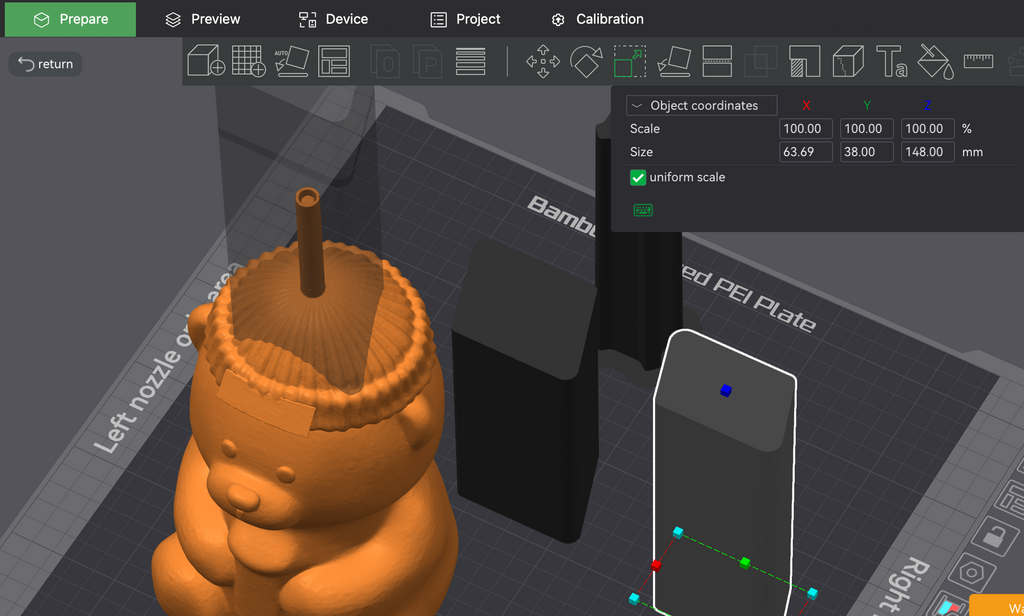
Task: Open the Color painting bucket tool
Action: point(935,61)
